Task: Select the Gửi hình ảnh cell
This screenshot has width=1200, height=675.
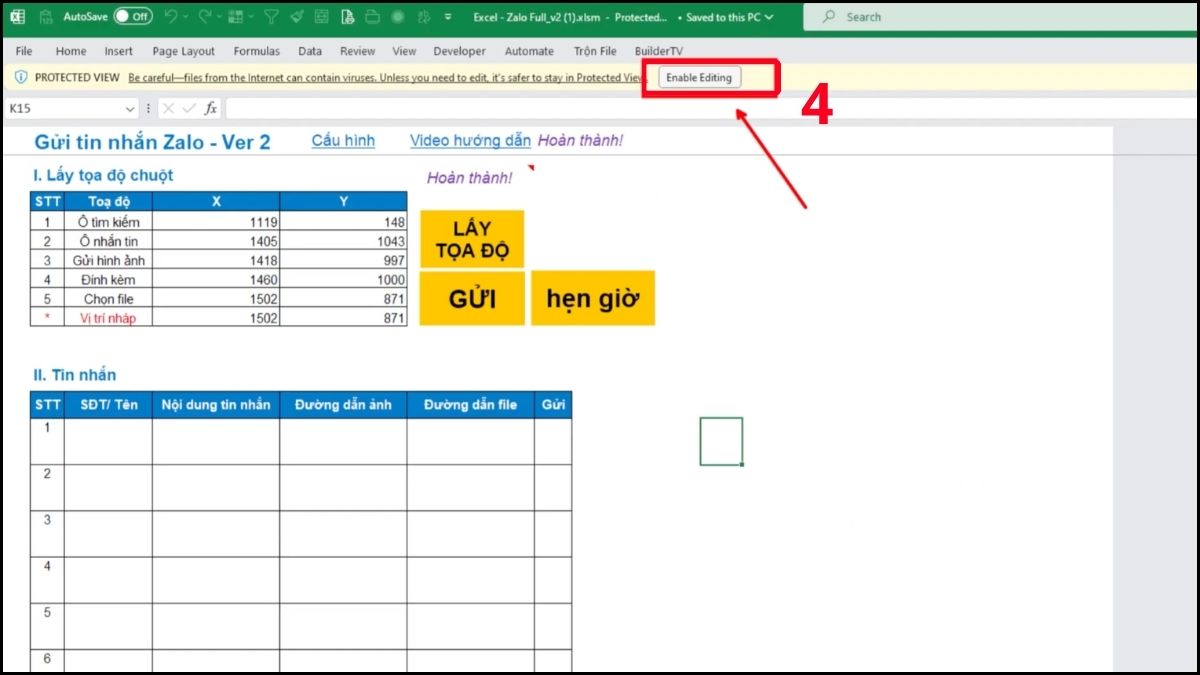Action: 109,260
